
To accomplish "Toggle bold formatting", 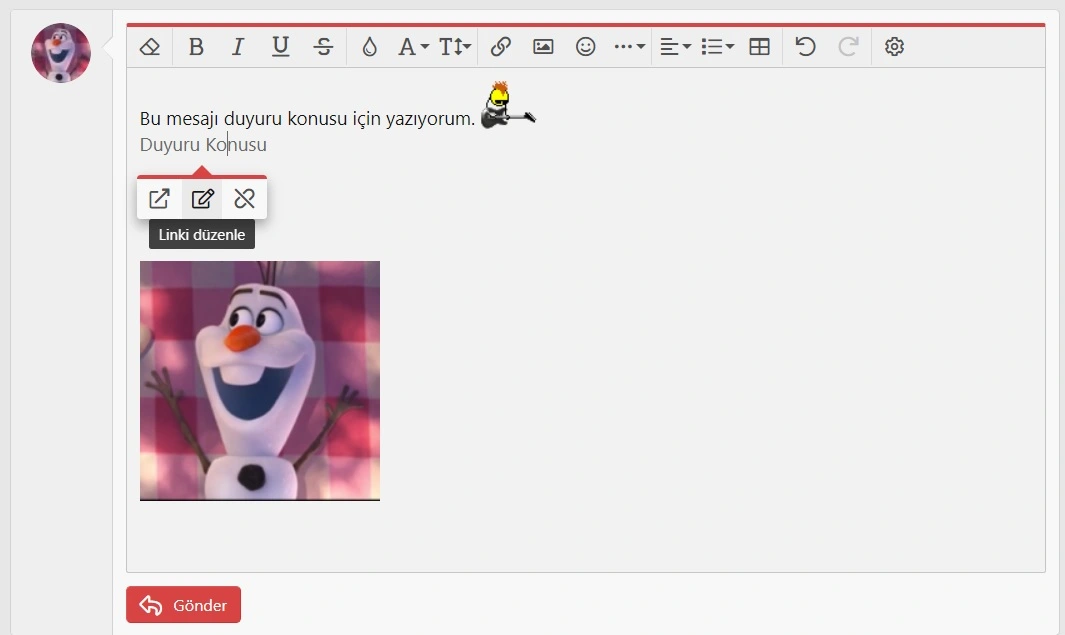I will (196, 47).
